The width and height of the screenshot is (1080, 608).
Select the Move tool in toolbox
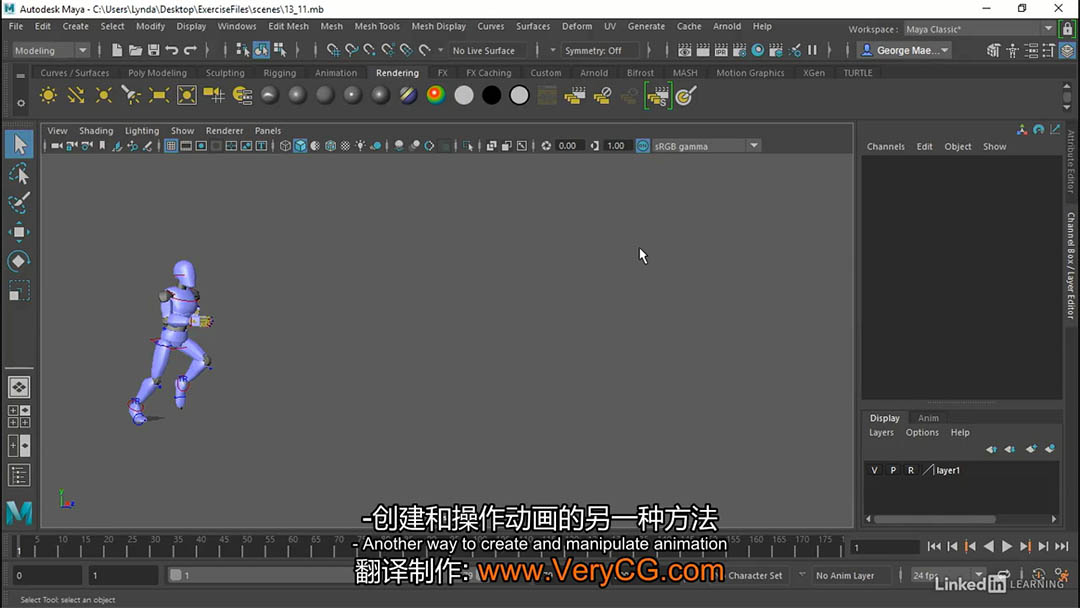[19, 232]
